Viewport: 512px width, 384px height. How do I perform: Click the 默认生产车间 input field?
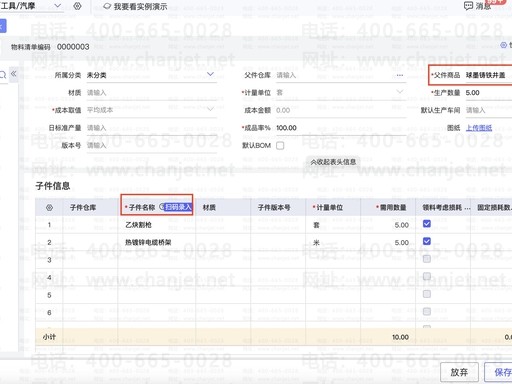tap(488, 110)
